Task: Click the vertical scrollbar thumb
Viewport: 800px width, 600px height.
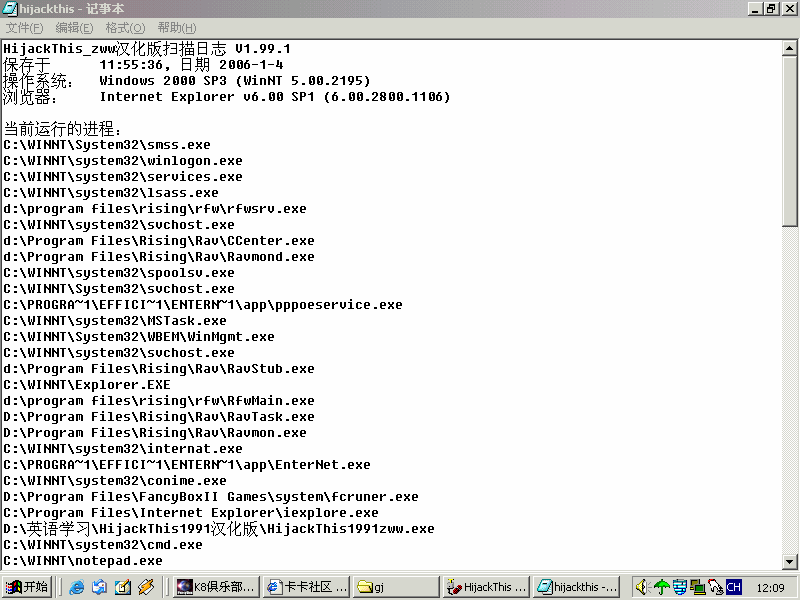Action: 789,141
